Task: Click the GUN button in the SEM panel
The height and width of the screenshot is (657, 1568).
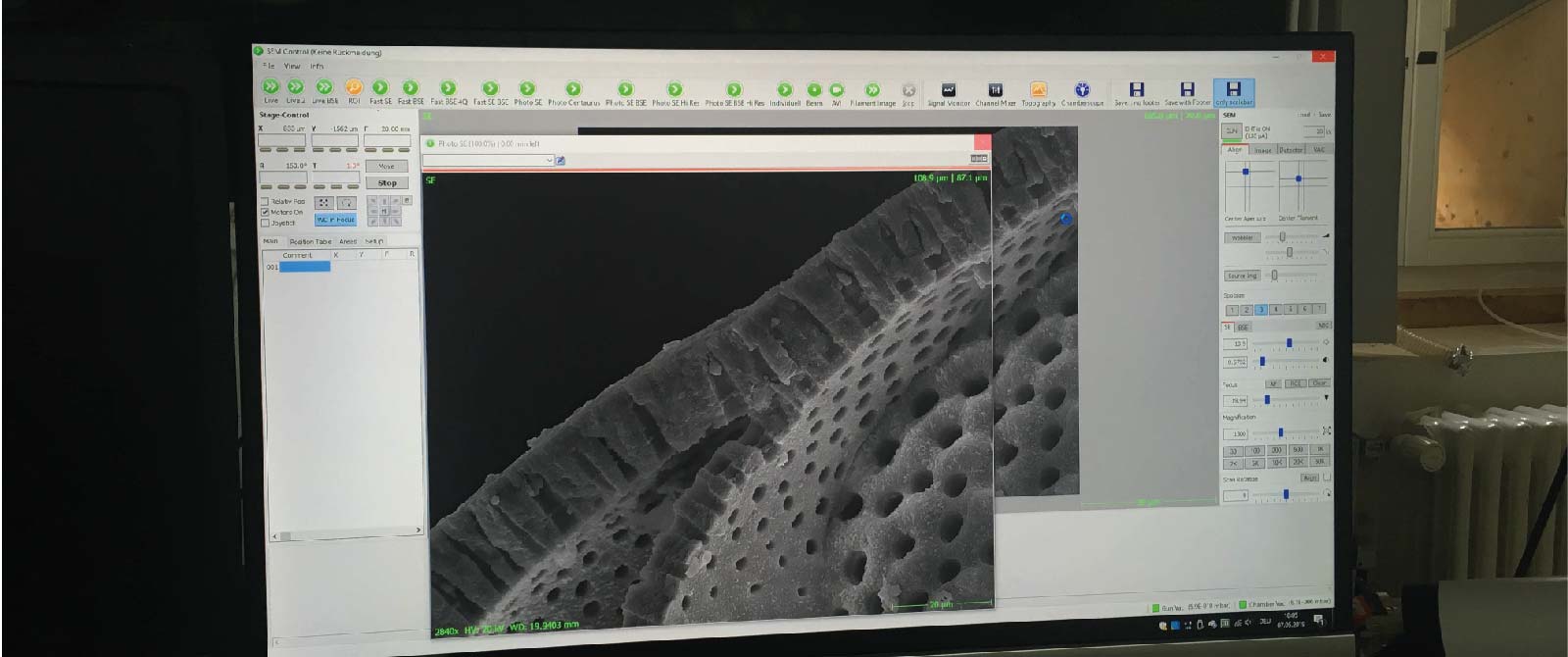Action: tap(1232, 130)
